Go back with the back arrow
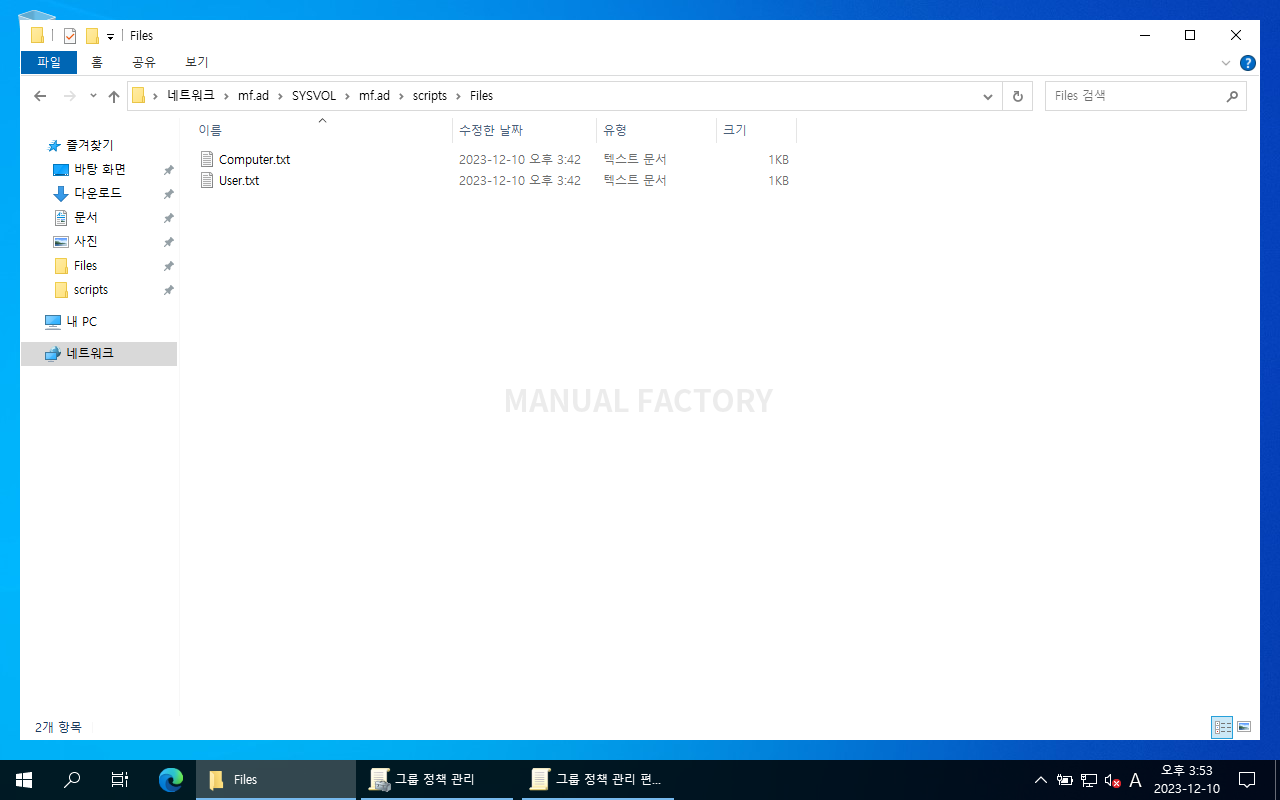The width and height of the screenshot is (1280, 800). (x=40, y=96)
